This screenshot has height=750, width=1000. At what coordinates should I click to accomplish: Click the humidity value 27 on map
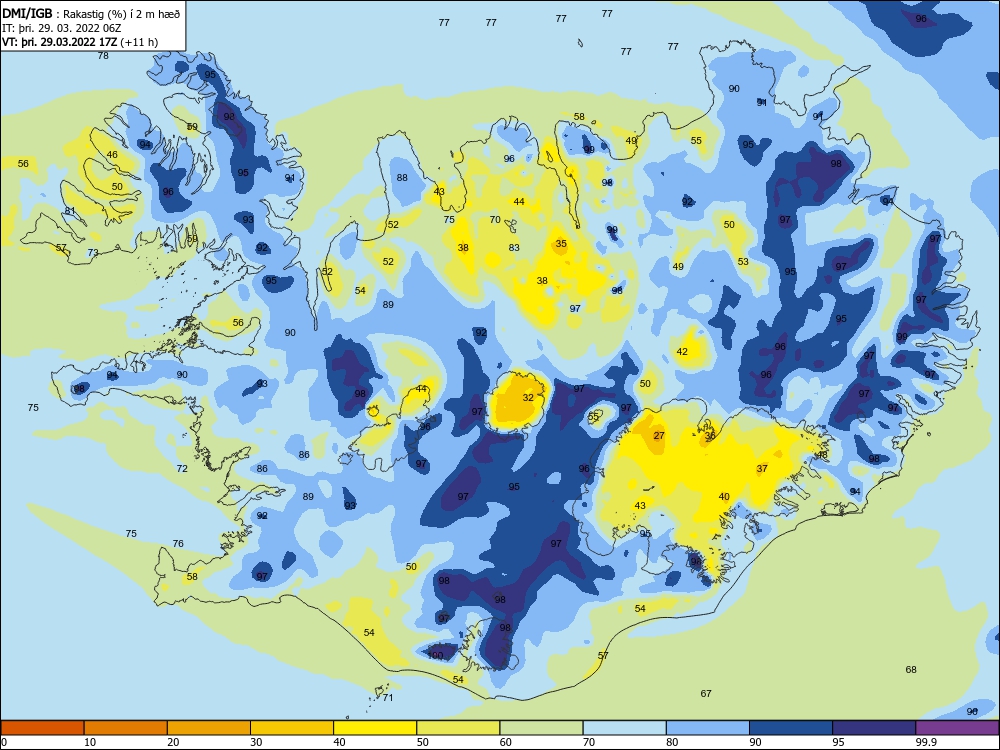point(659,436)
